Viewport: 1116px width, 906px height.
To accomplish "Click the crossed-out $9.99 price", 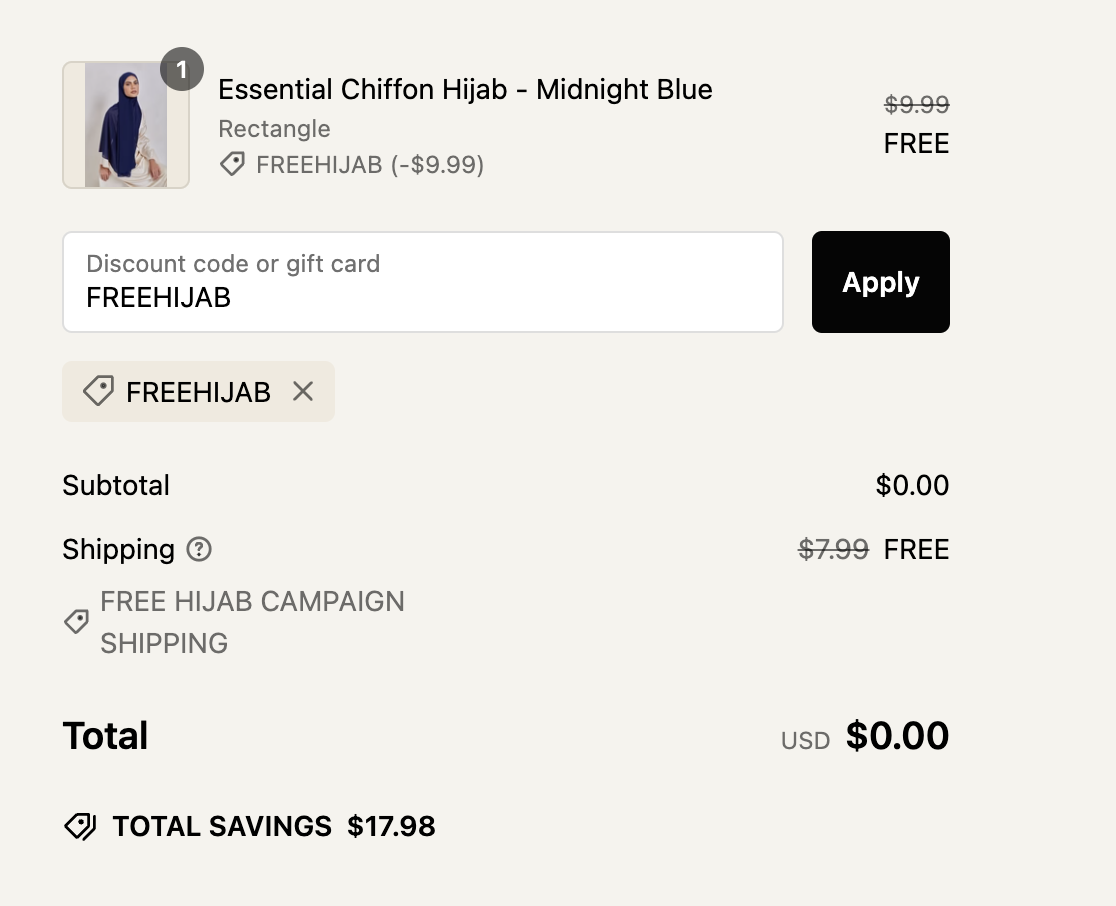I will pyautogui.click(x=916, y=104).
